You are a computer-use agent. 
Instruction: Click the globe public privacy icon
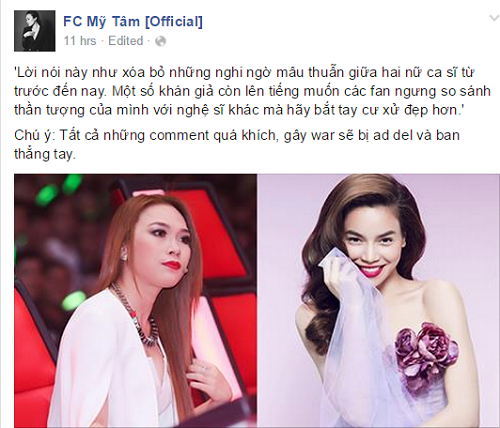[x=161, y=41]
